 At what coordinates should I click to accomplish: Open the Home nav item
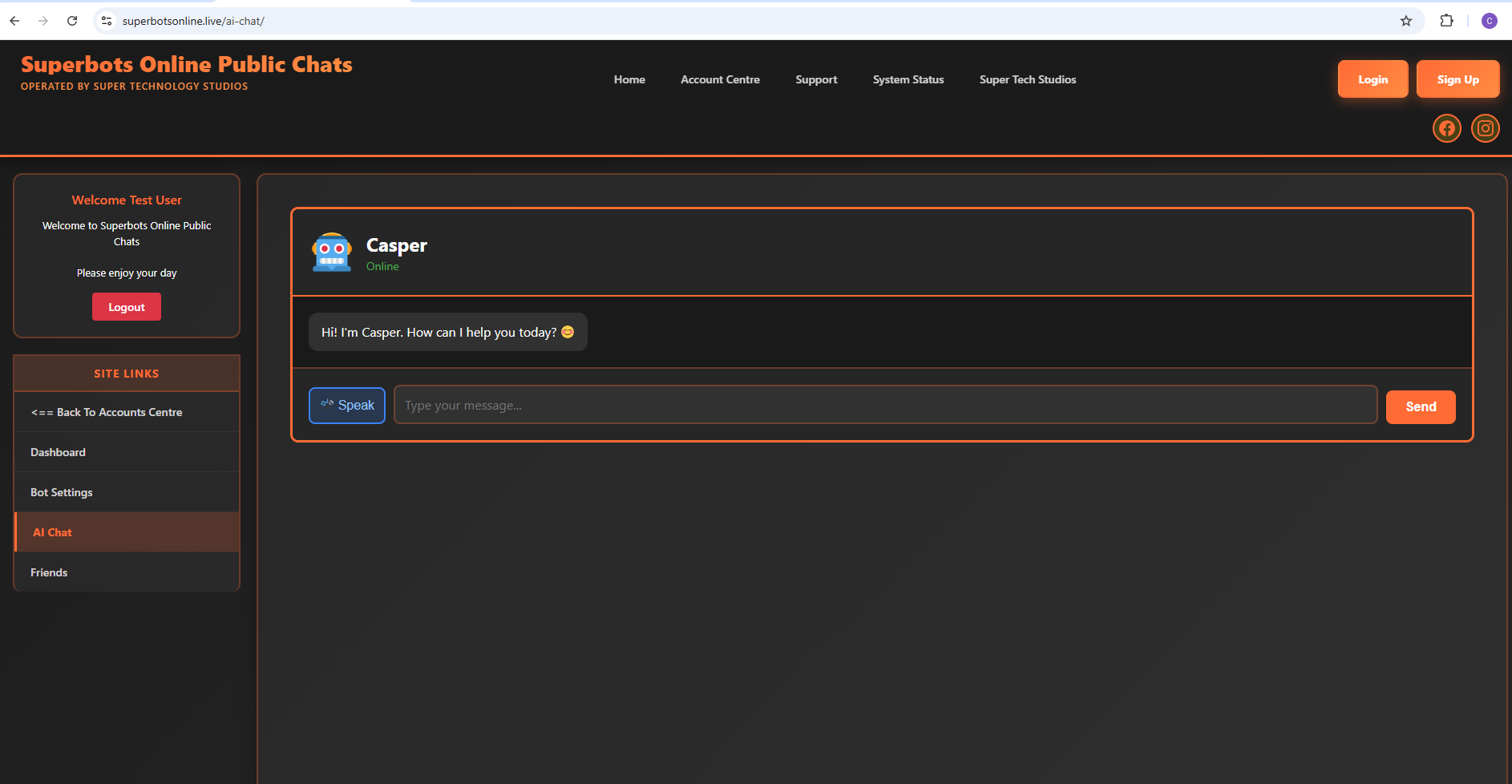click(x=629, y=79)
